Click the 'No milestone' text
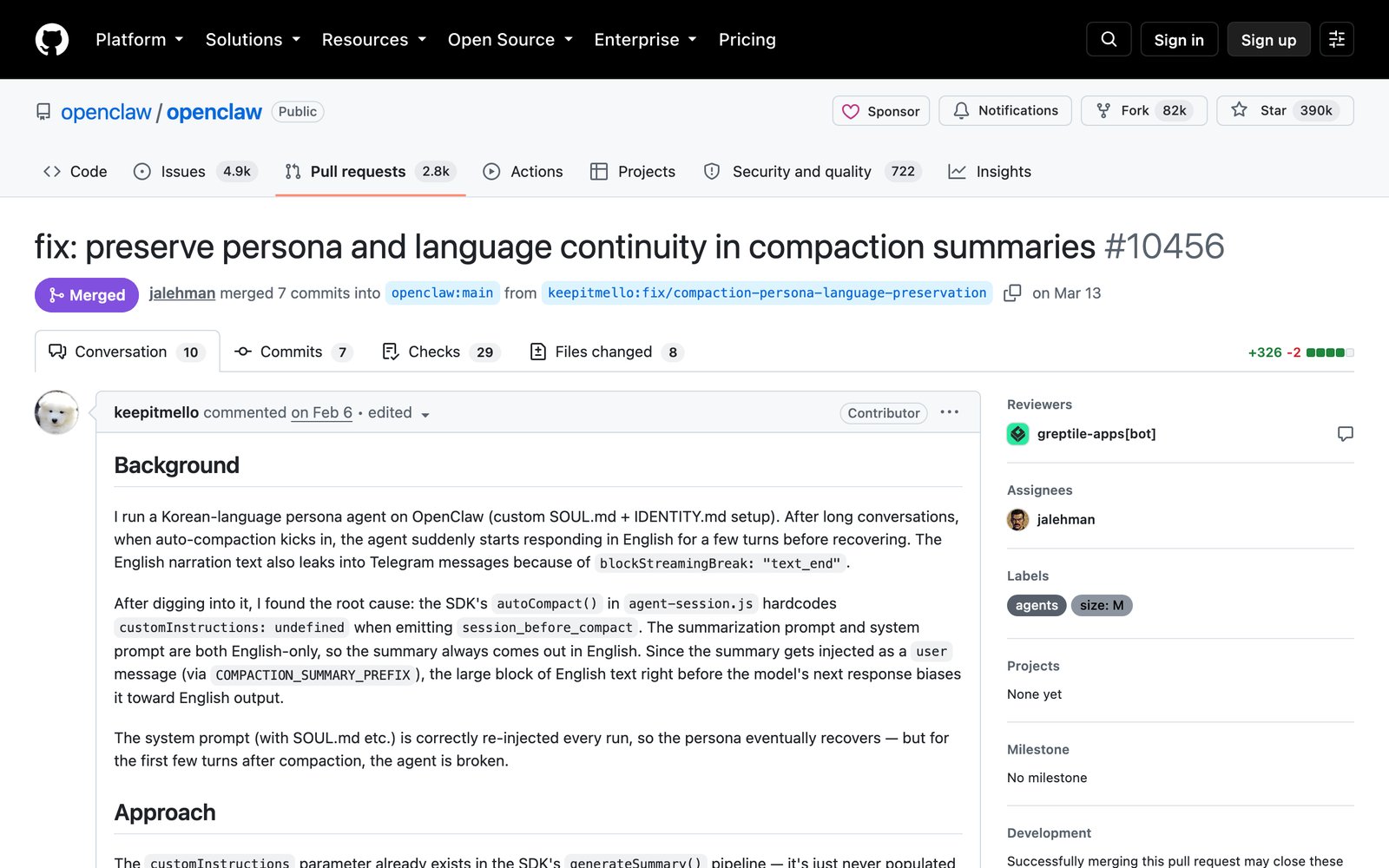The height and width of the screenshot is (868, 1389). (1047, 778)
